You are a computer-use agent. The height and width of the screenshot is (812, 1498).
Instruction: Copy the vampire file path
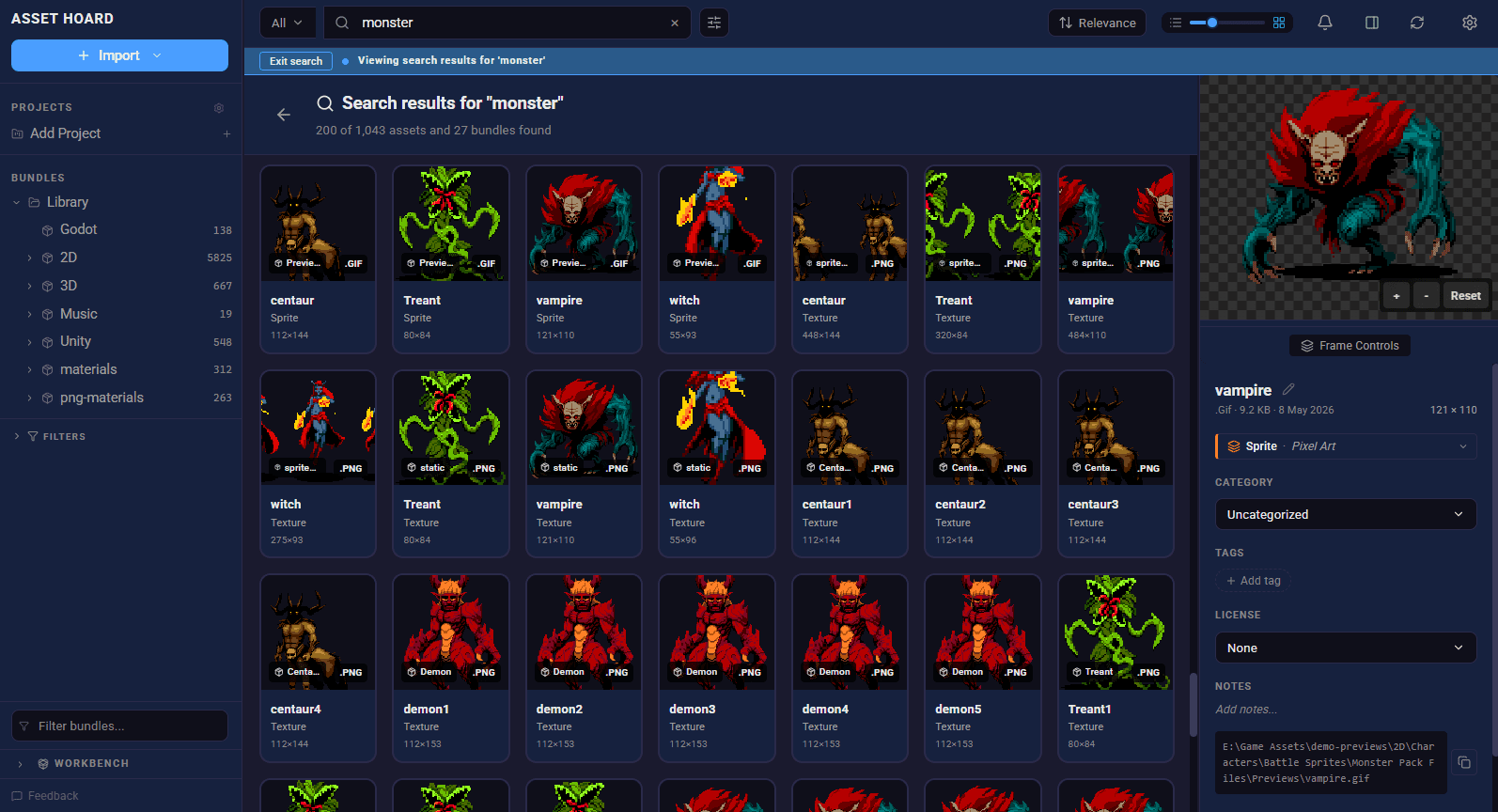tap(1464, 762)
